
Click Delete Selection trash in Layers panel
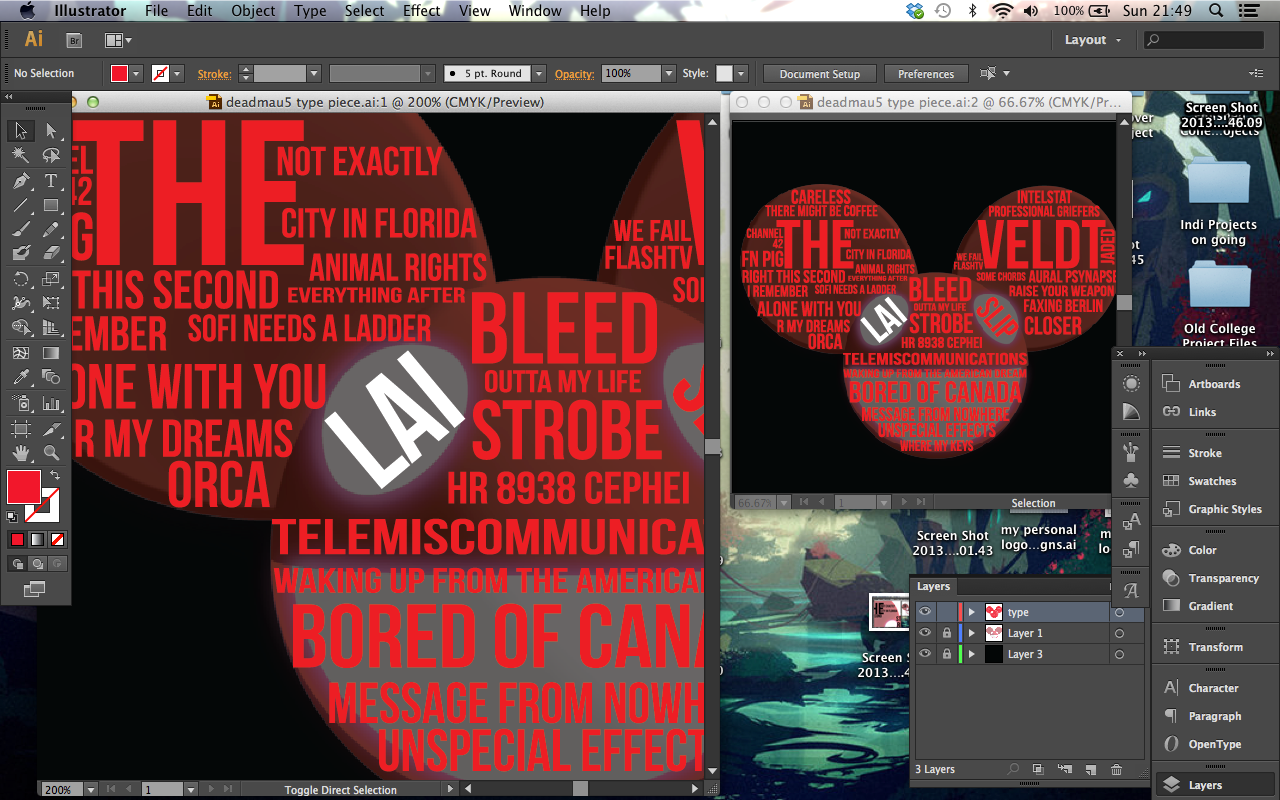pyautogui.click(x=1116, y=769)
